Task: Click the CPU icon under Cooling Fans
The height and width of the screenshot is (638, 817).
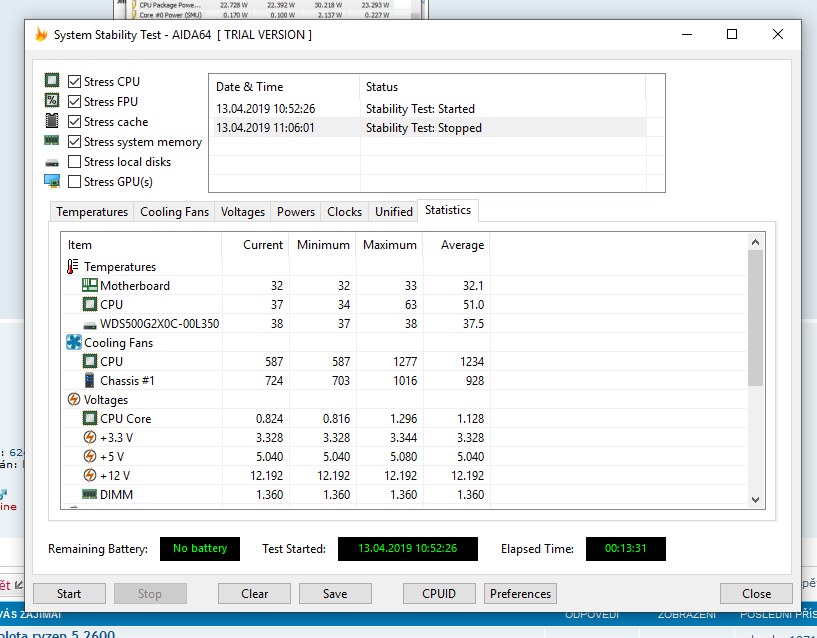Action: [90, 361]
